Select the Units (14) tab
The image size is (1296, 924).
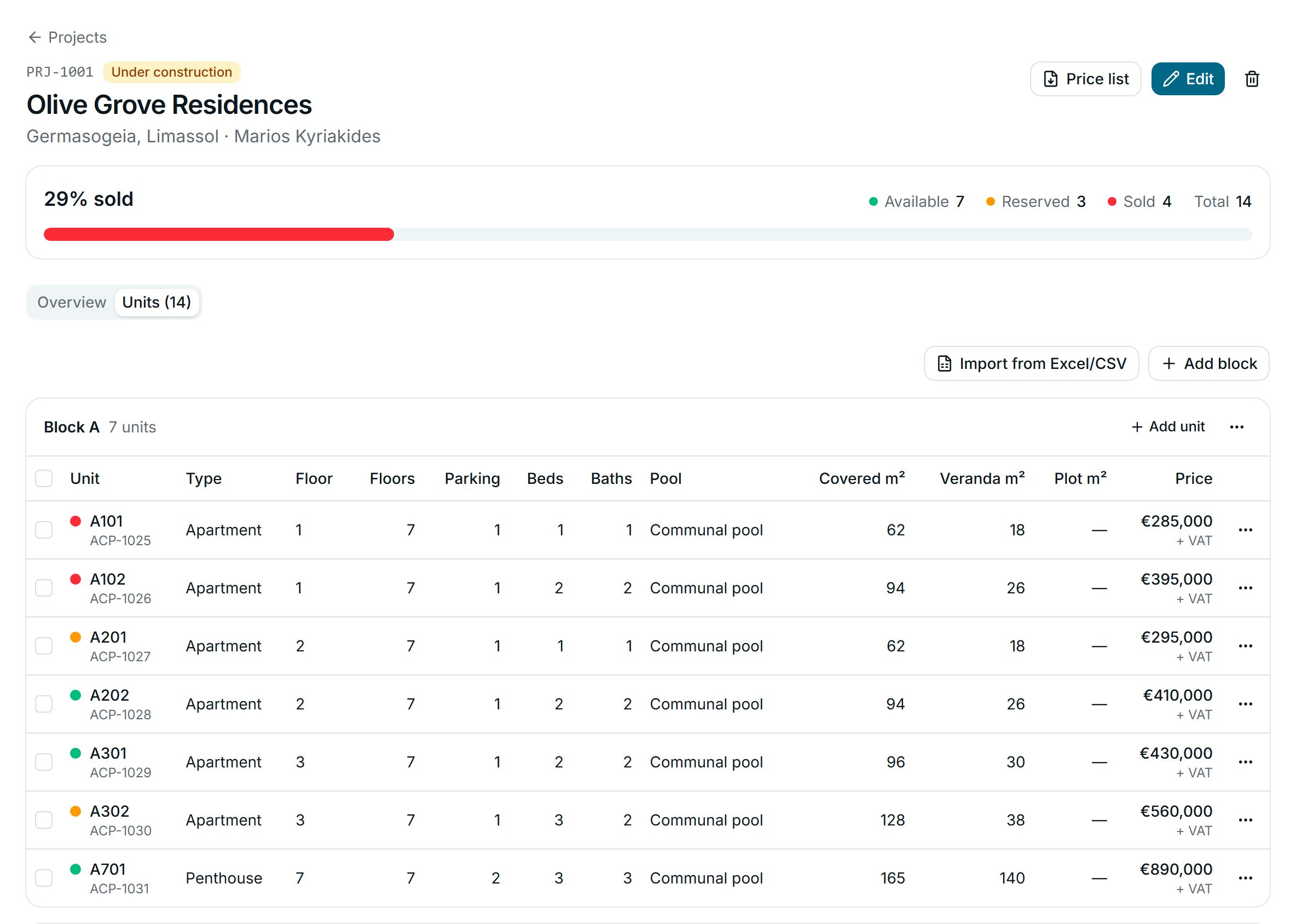[157, 303]
